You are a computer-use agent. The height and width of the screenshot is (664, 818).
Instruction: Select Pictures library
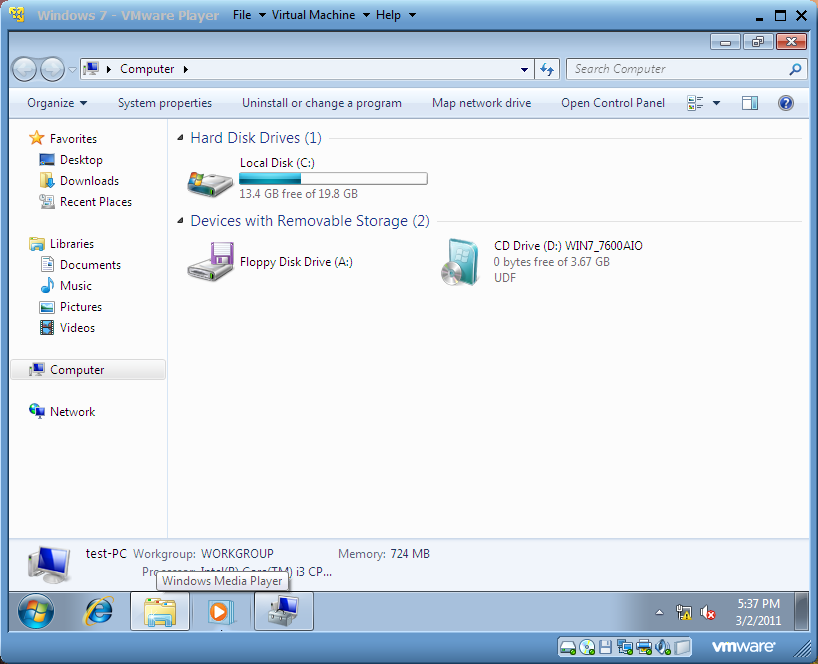(x=80, y=307)
